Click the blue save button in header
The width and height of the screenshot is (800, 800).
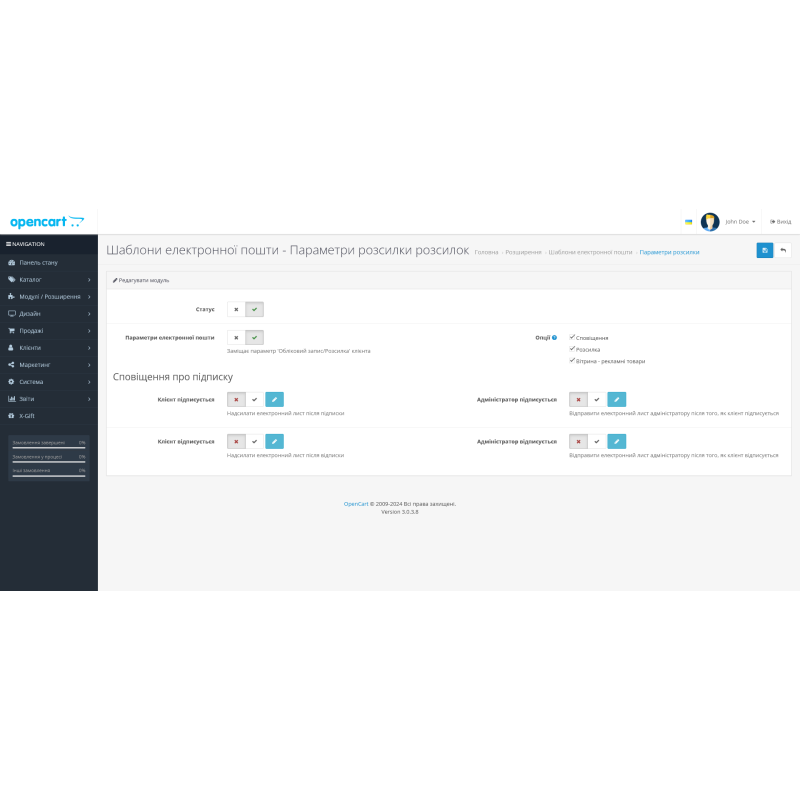click(x=765, y=250)
